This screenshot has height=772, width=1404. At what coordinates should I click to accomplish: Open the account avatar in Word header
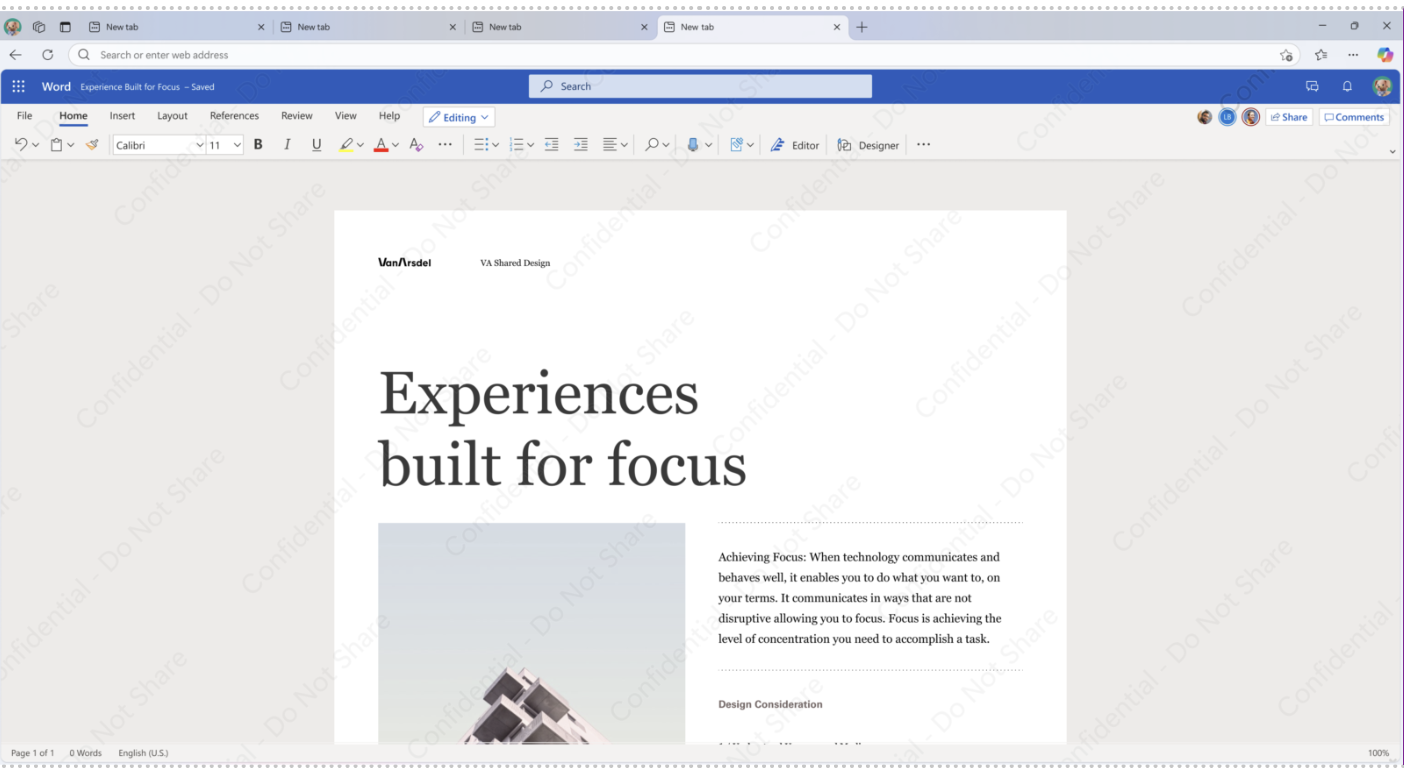tap(1382, 87)
